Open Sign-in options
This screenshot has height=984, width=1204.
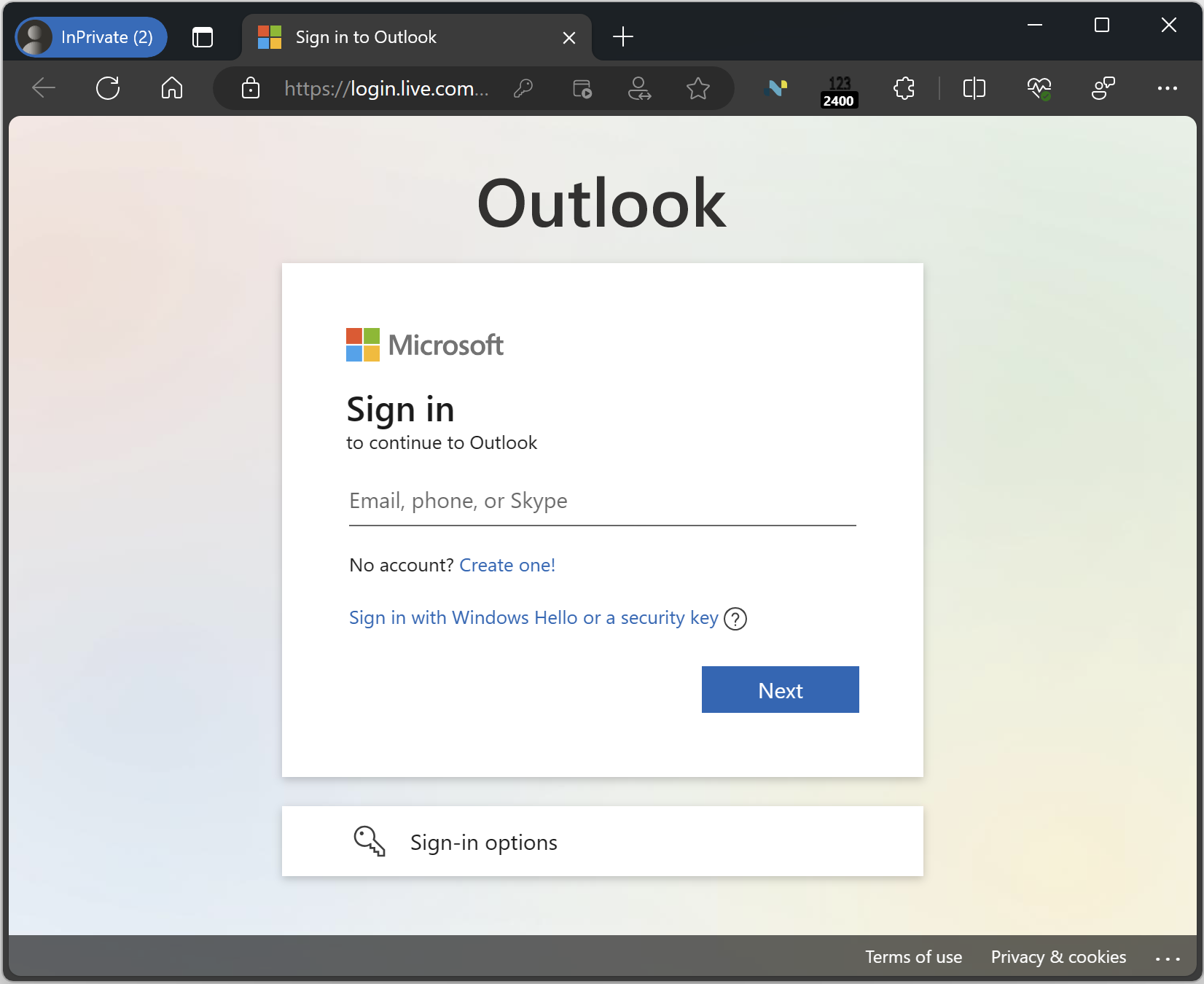[603, 841]
